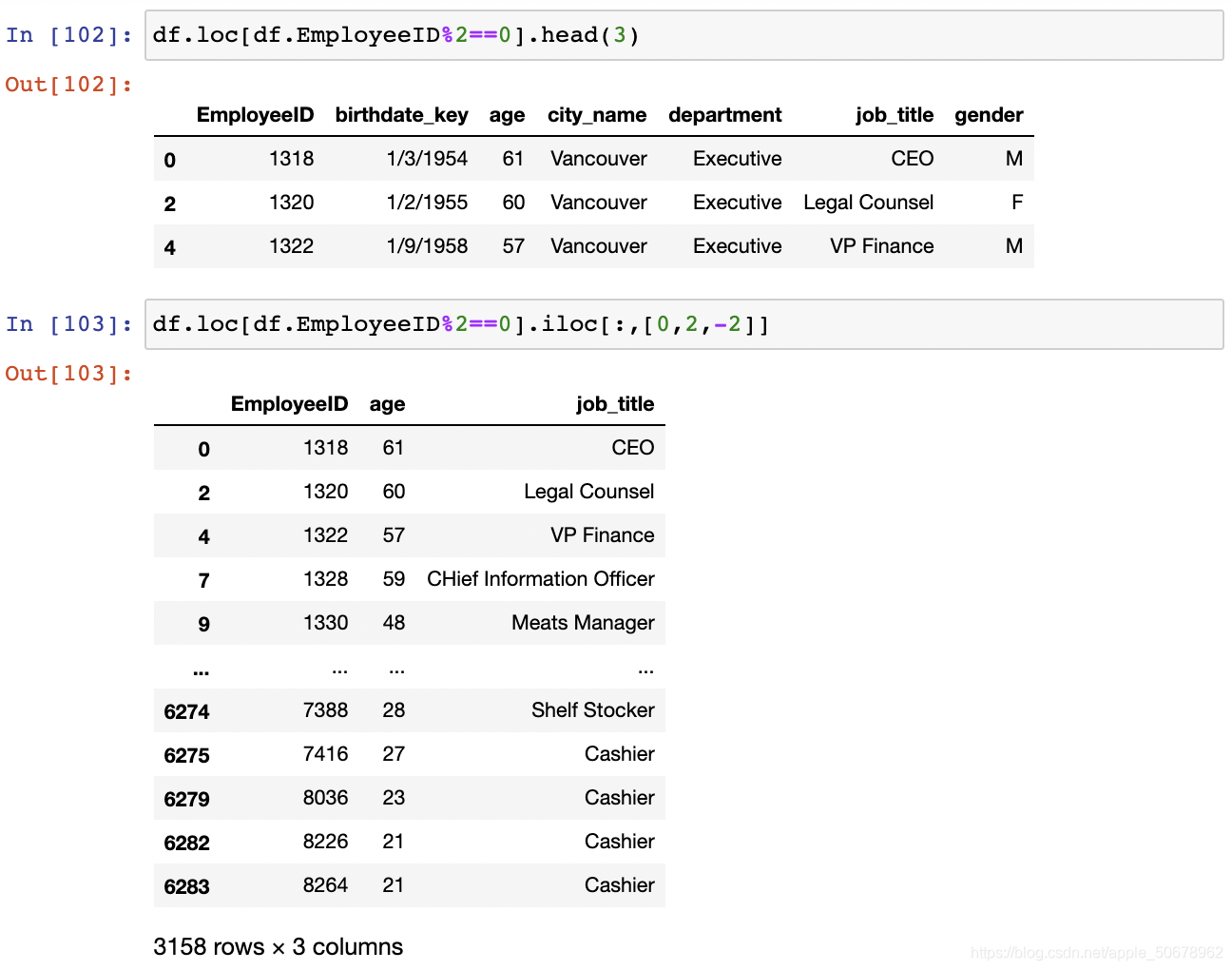Viewport: 1232px width, 970px height.
Task: Click the code input cell In [103]
Action: [683, 324]
